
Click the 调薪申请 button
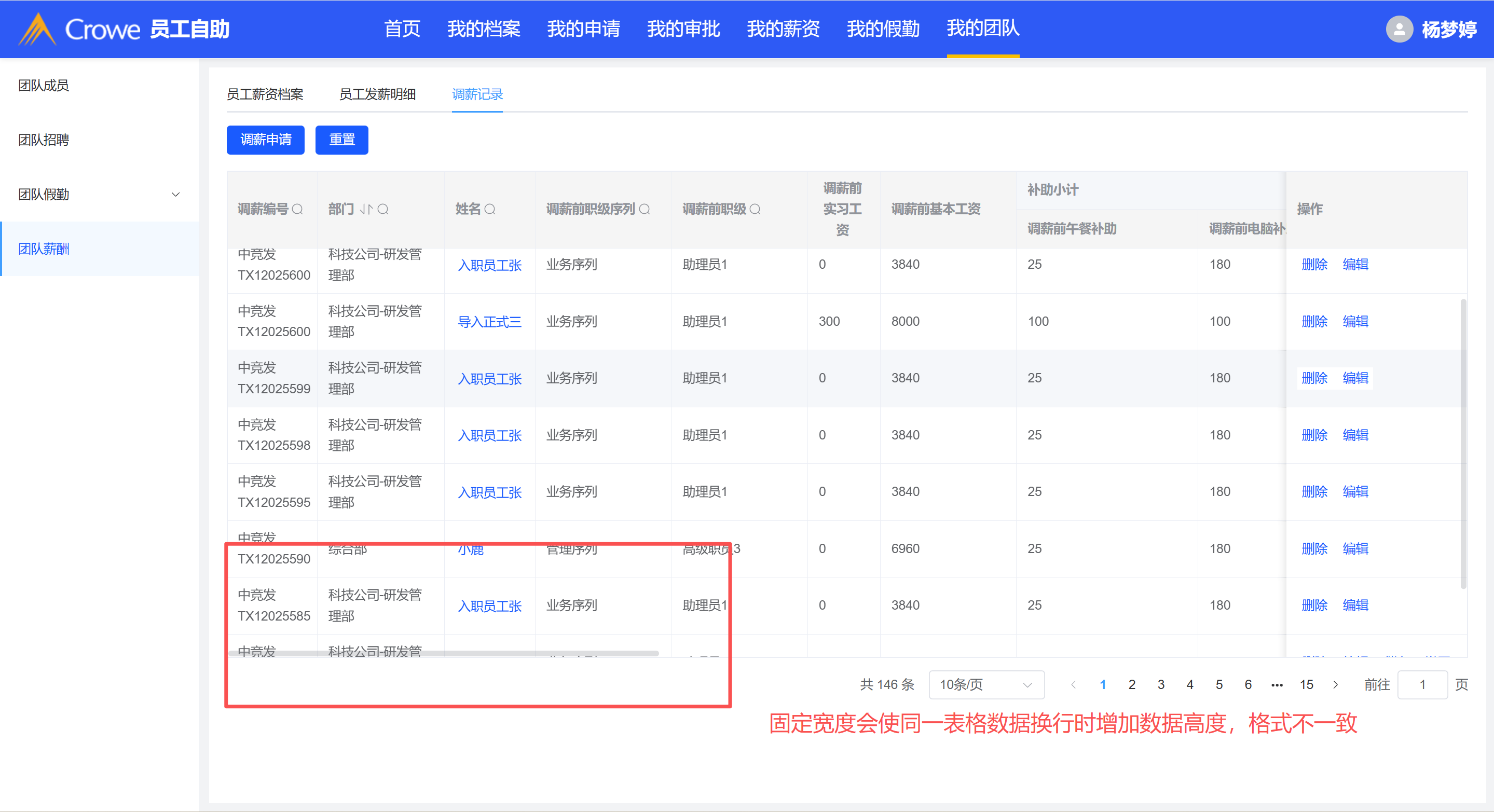[266, 140]
